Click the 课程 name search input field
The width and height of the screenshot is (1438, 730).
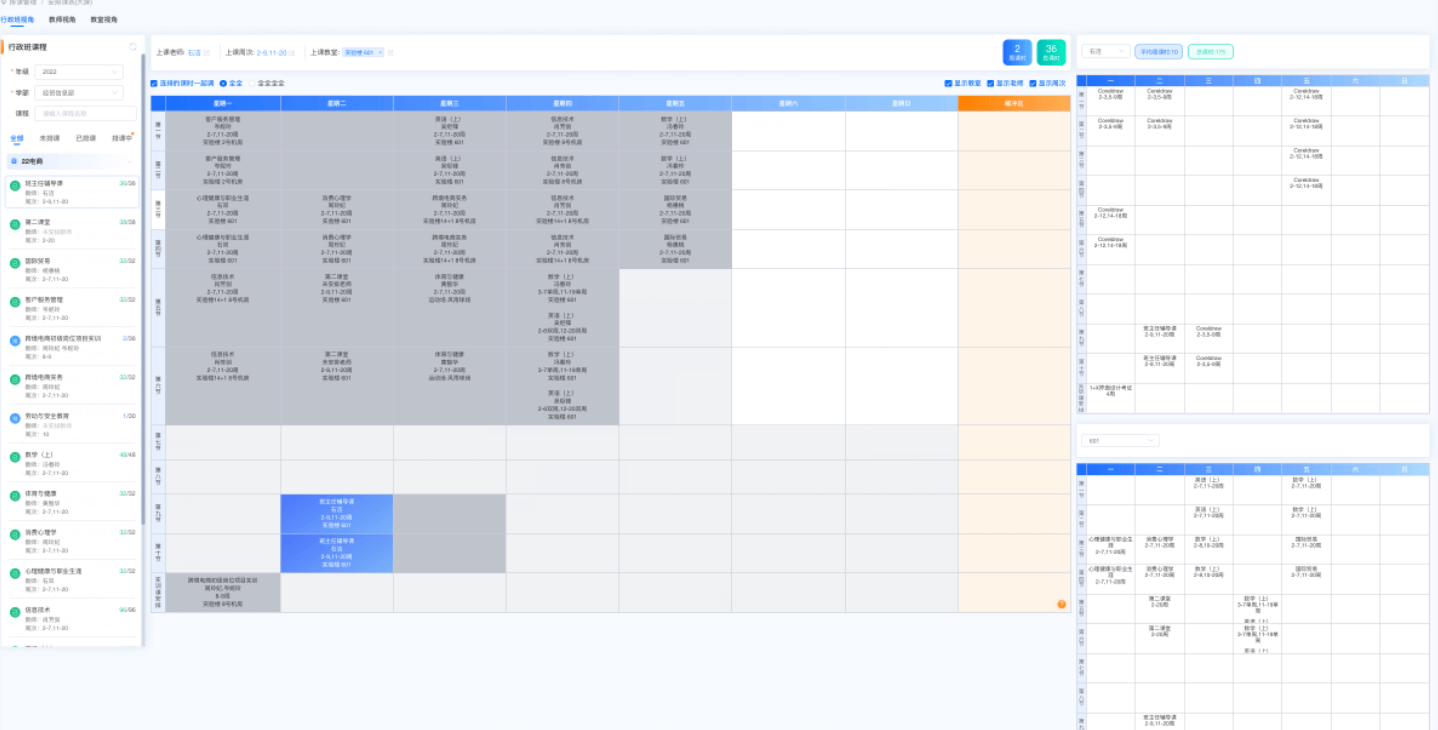(x=87, y=114)
